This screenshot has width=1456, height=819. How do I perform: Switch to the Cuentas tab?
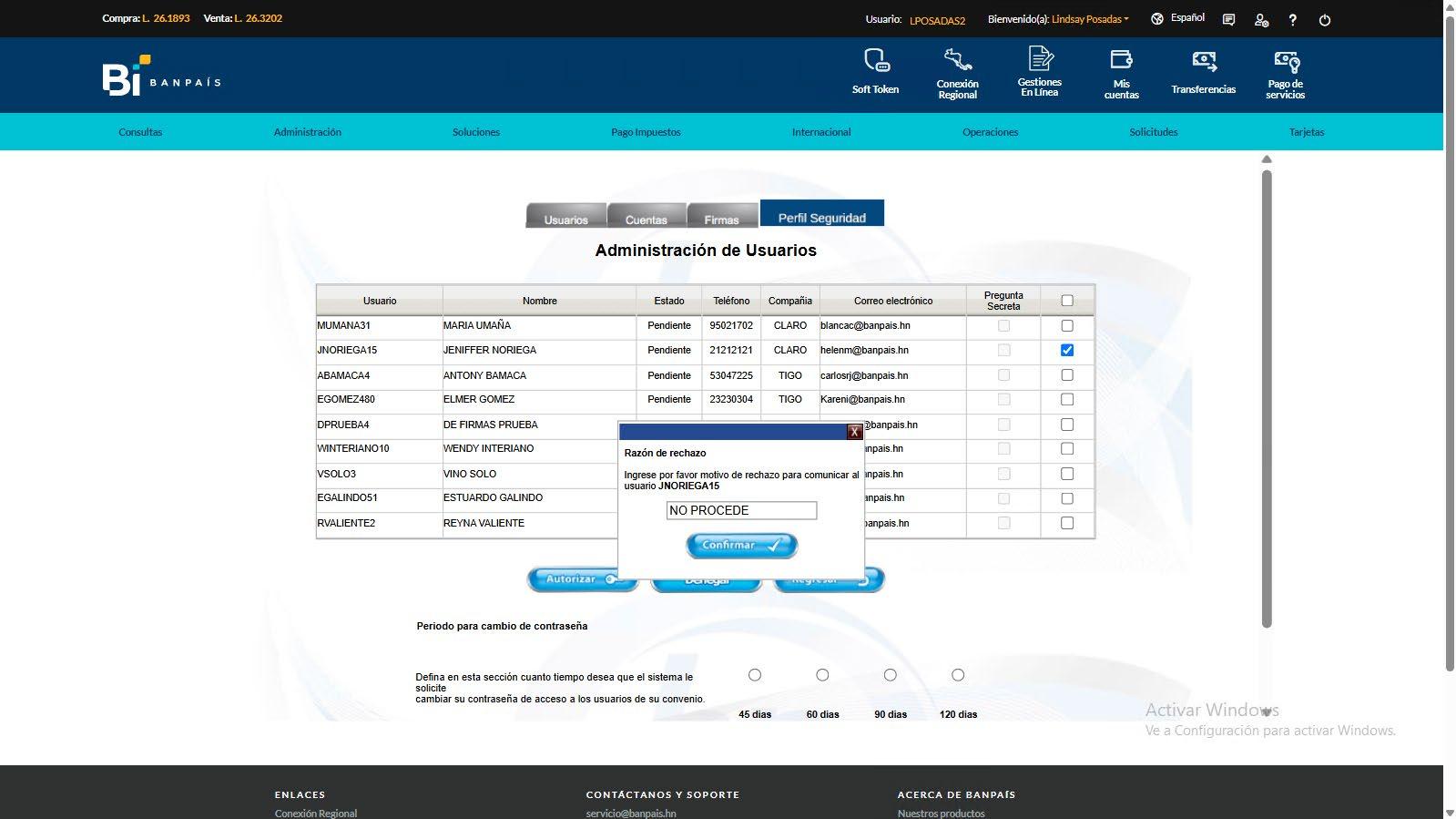[x=647, y=216]
